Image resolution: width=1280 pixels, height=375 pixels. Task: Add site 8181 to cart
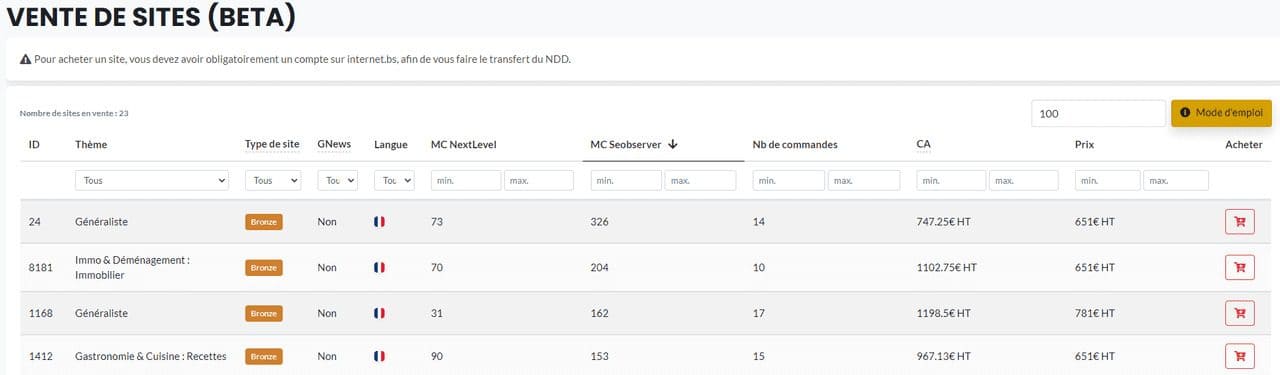pos(1239,267)
